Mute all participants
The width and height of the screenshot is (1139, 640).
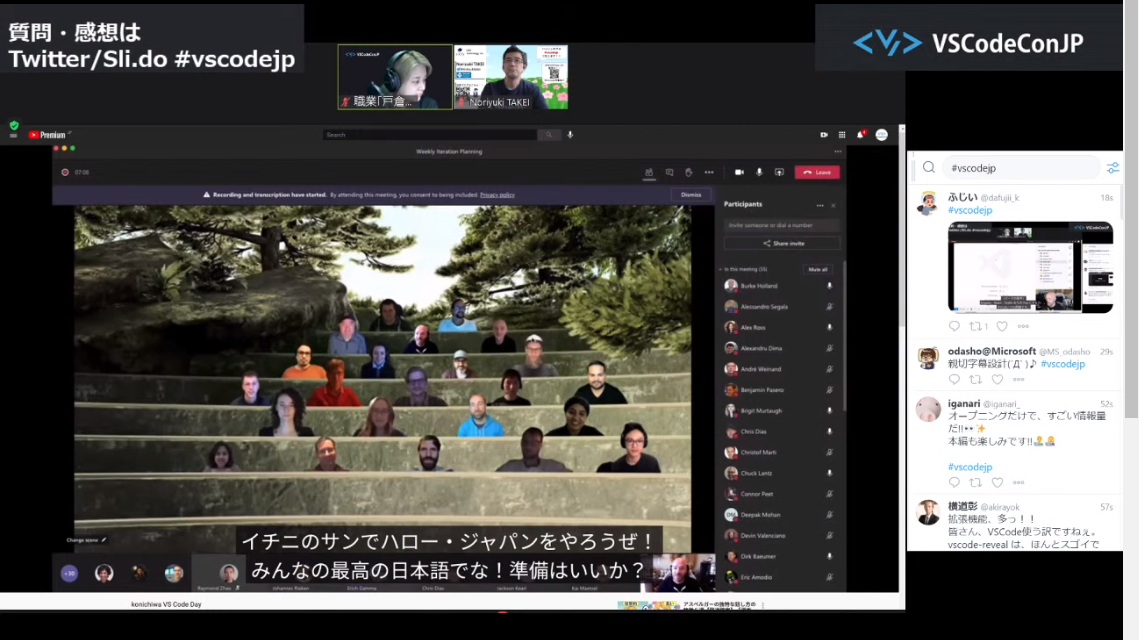pos(818,270)
